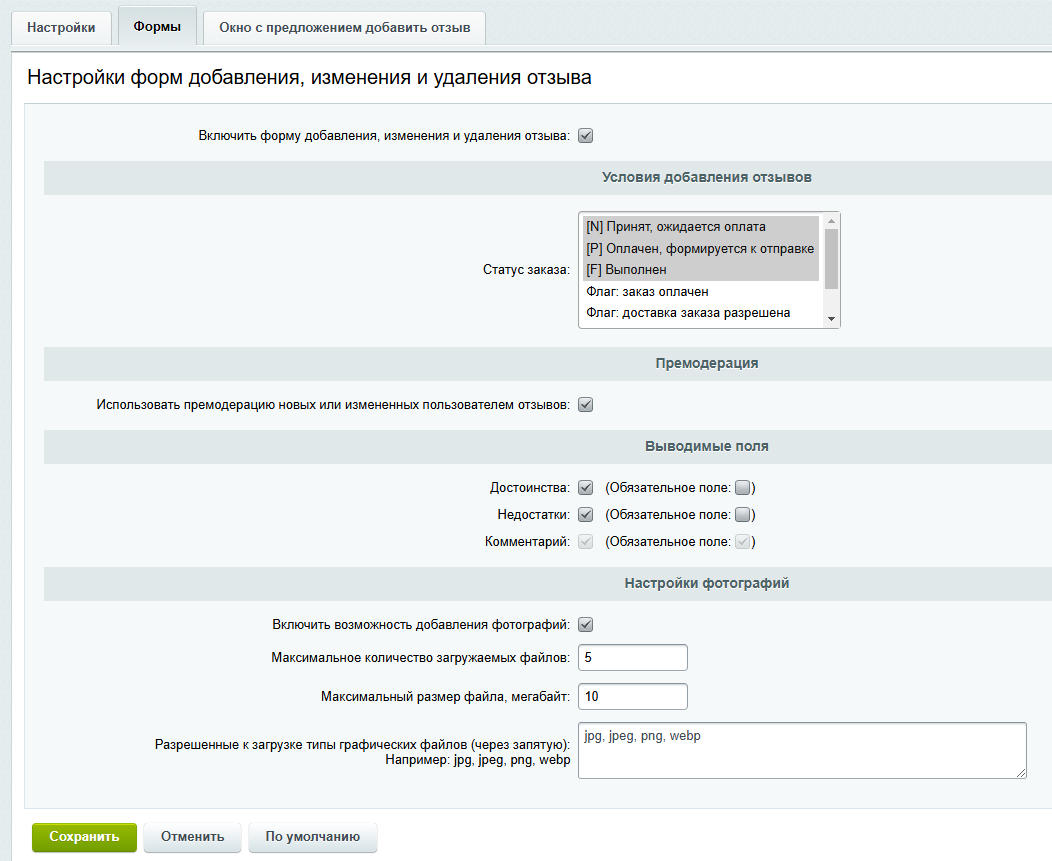The height and width of the screenshot is (861, 1052).
Task: Mark Достоинства as required field
Action: (x=742, y=488)
